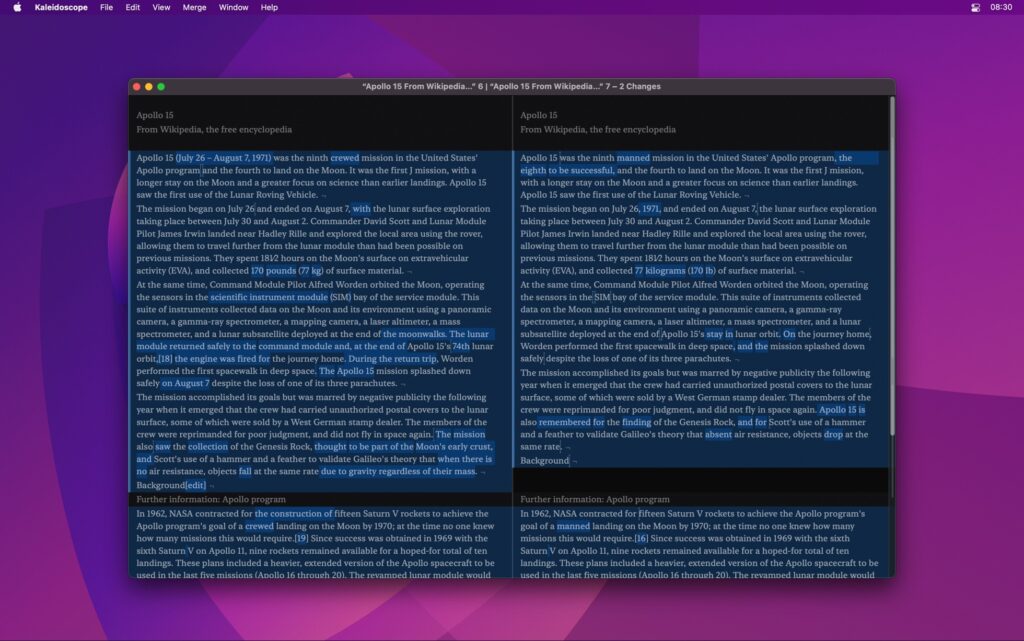
Task: Click "Background[edit]" in the left pane
Action: [171, 485]
